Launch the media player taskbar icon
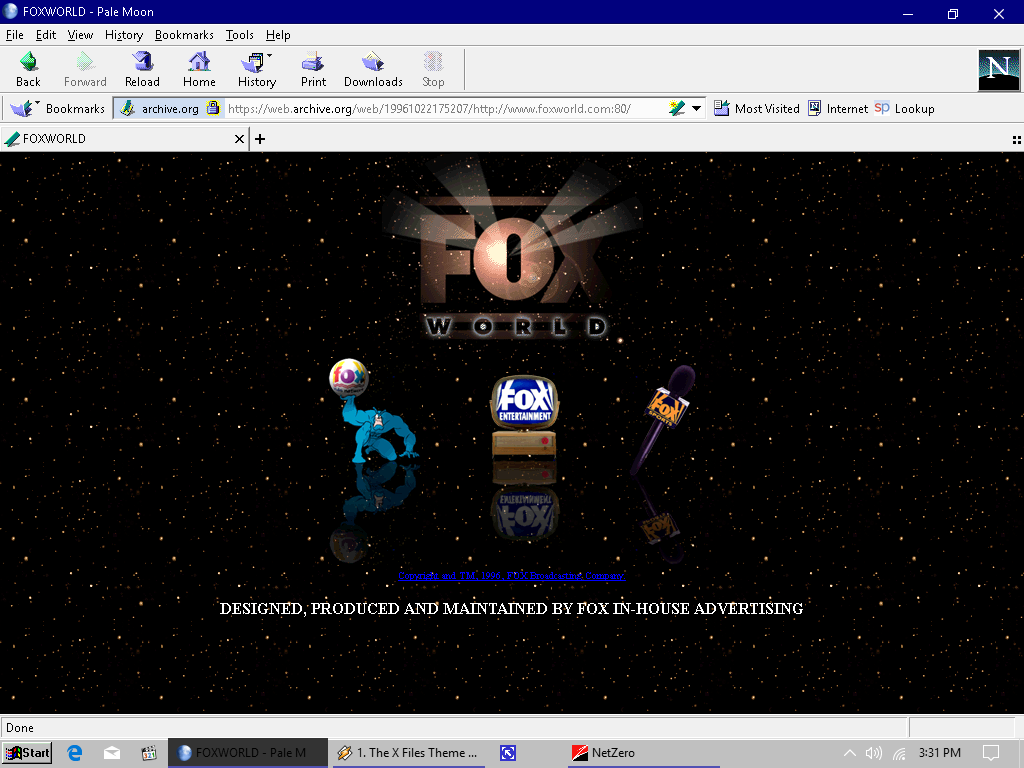Viewport: 1024px width, 768px height. pyautogui.click(x=149, y=753)
